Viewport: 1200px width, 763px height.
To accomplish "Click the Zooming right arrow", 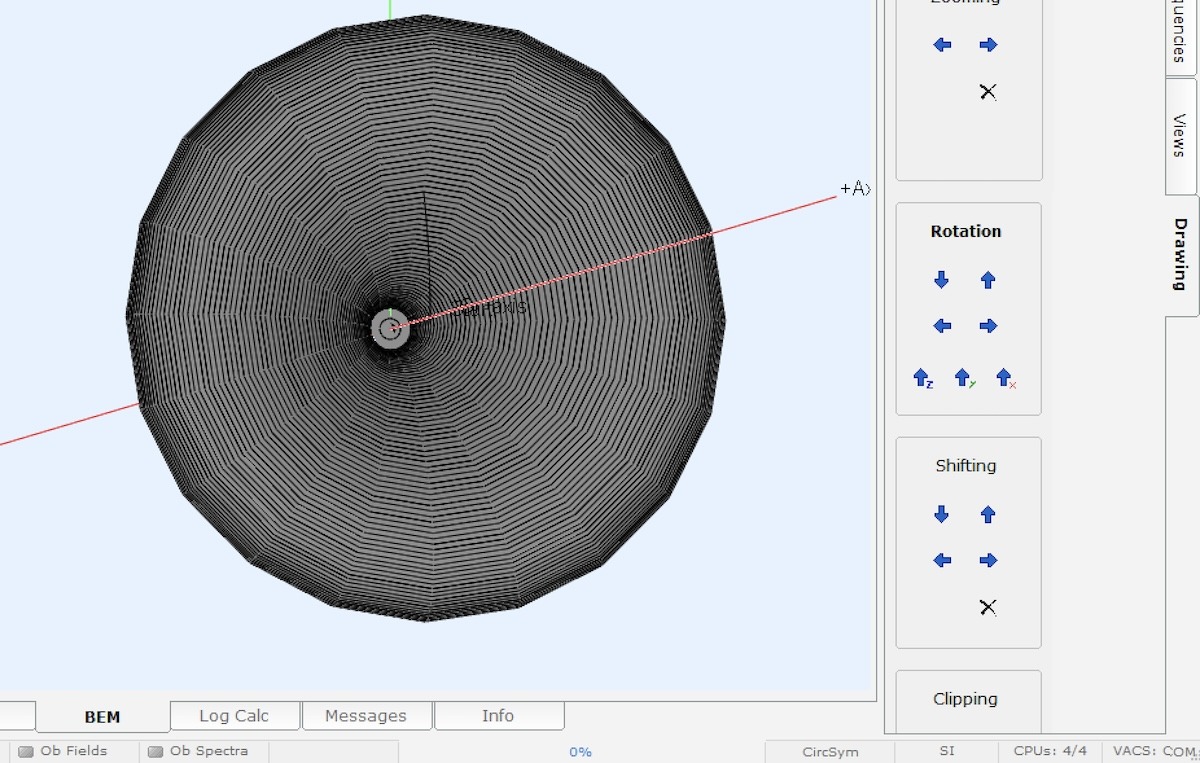I will 988,45.
